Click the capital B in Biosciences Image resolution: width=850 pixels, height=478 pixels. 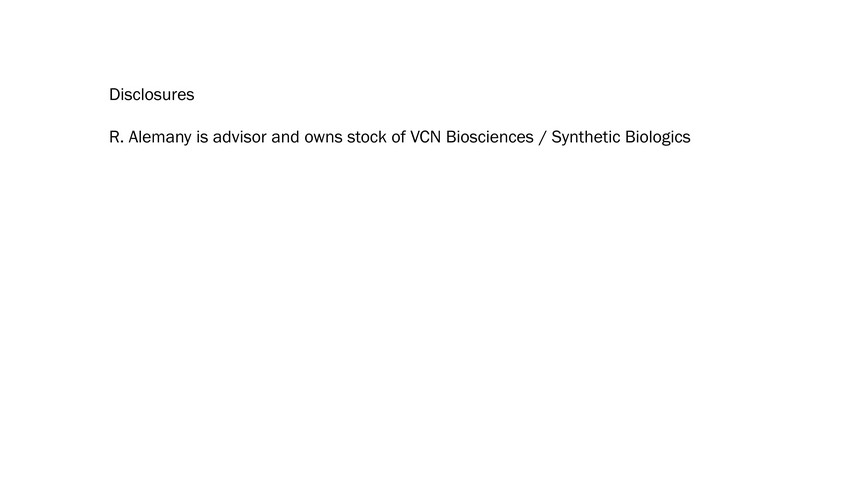(x=451, y=137)
